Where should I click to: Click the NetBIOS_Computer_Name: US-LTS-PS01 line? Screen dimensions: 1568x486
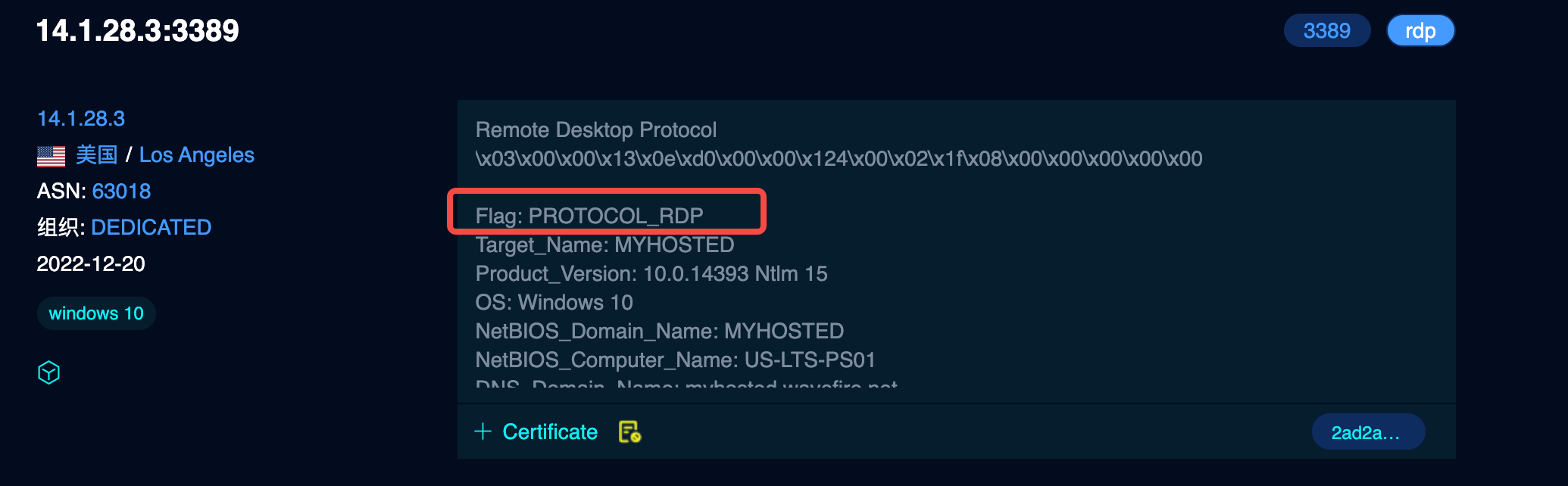[675, 360]
